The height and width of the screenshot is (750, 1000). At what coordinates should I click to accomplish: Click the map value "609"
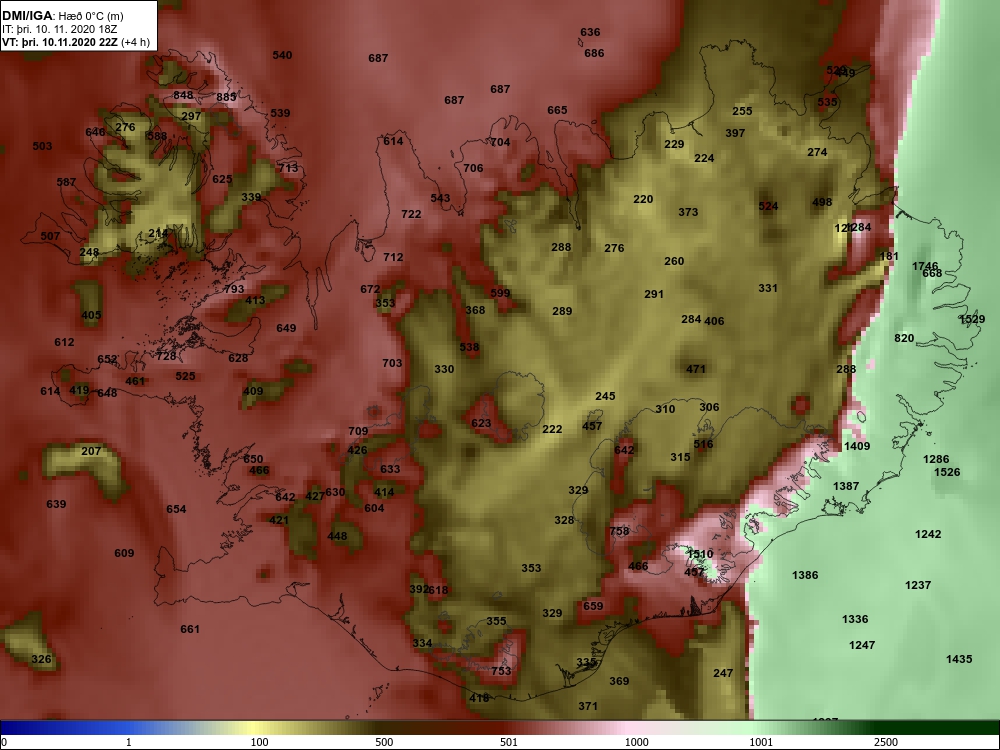click(124, 553)
